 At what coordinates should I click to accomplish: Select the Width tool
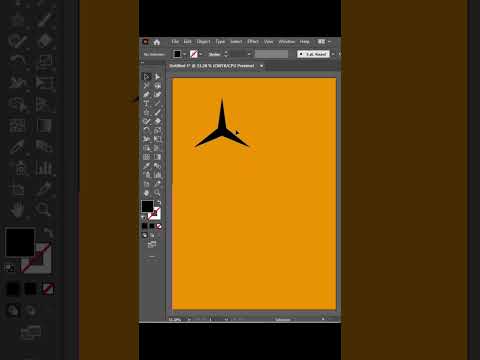pyautogui.click(x=147, y=139)
